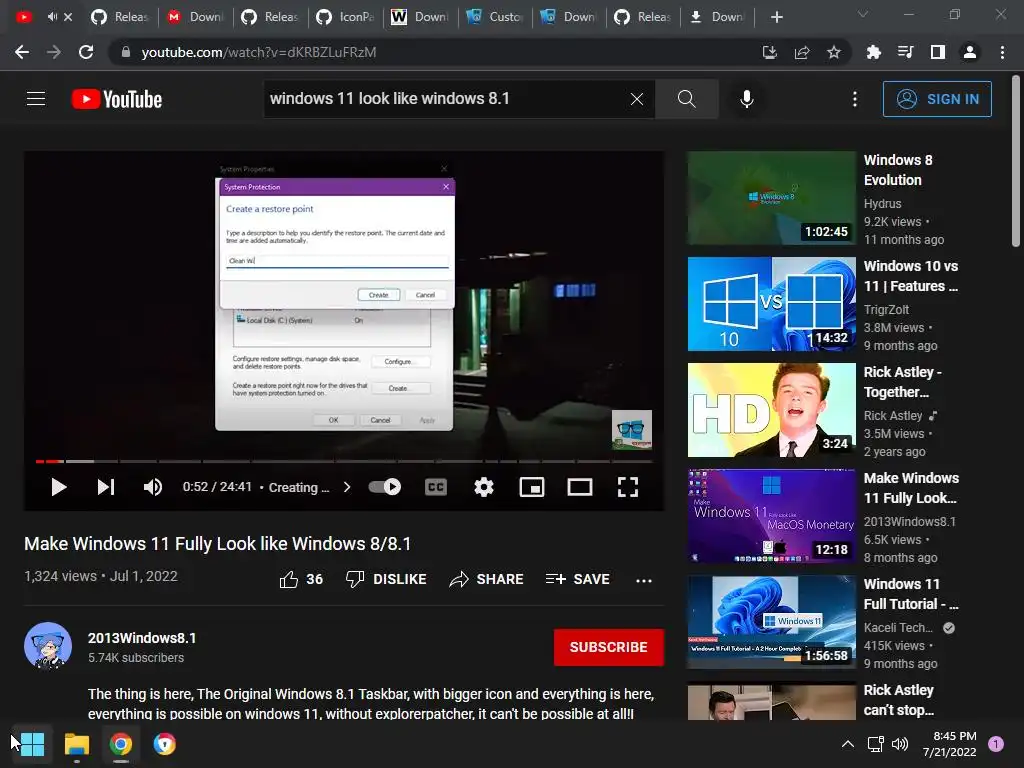Image resolution: width=1024 pixels, height=768 pixels.
Task: Open Windows 8 Evolution video thumbnail
Action: (x=771, y=198)
